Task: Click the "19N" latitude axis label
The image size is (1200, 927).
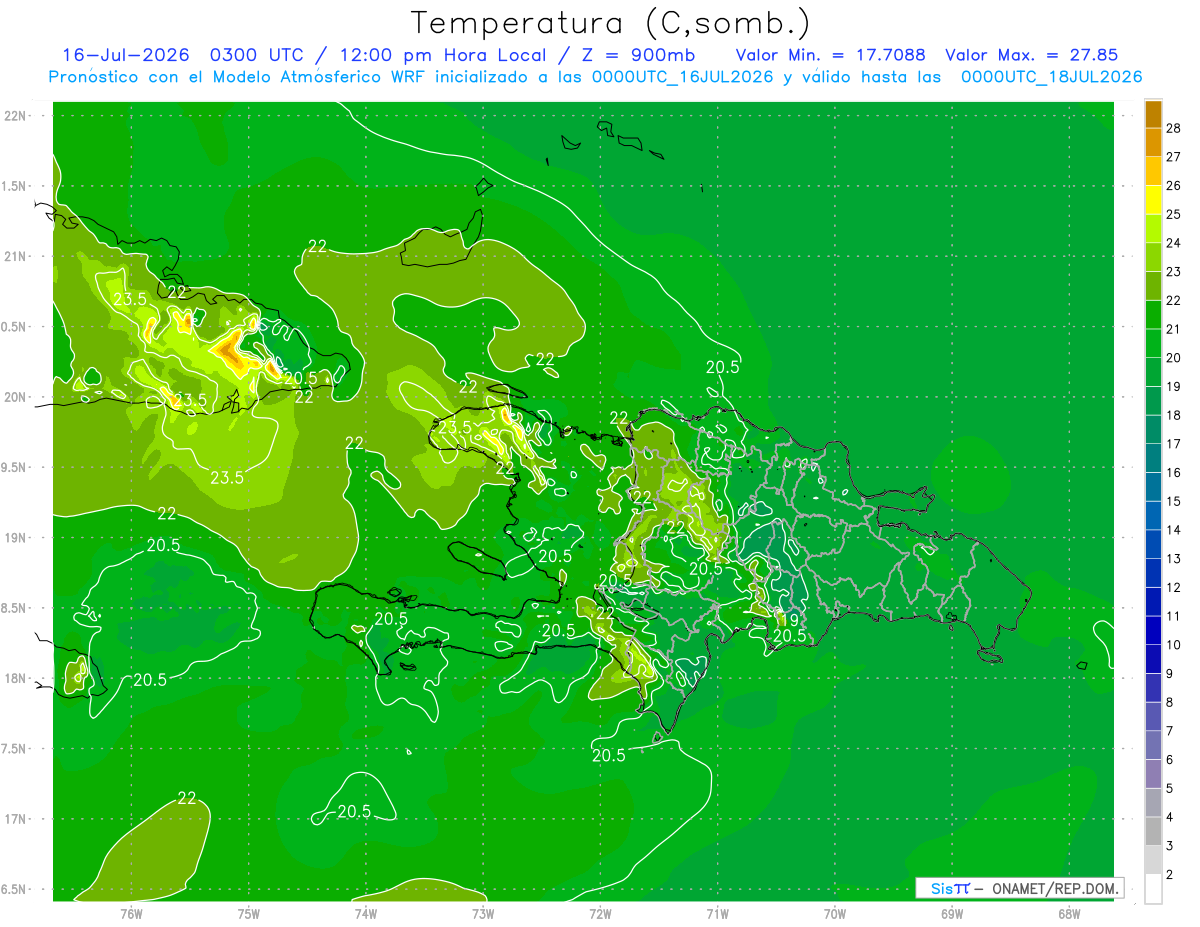Action: coord(17,538)
